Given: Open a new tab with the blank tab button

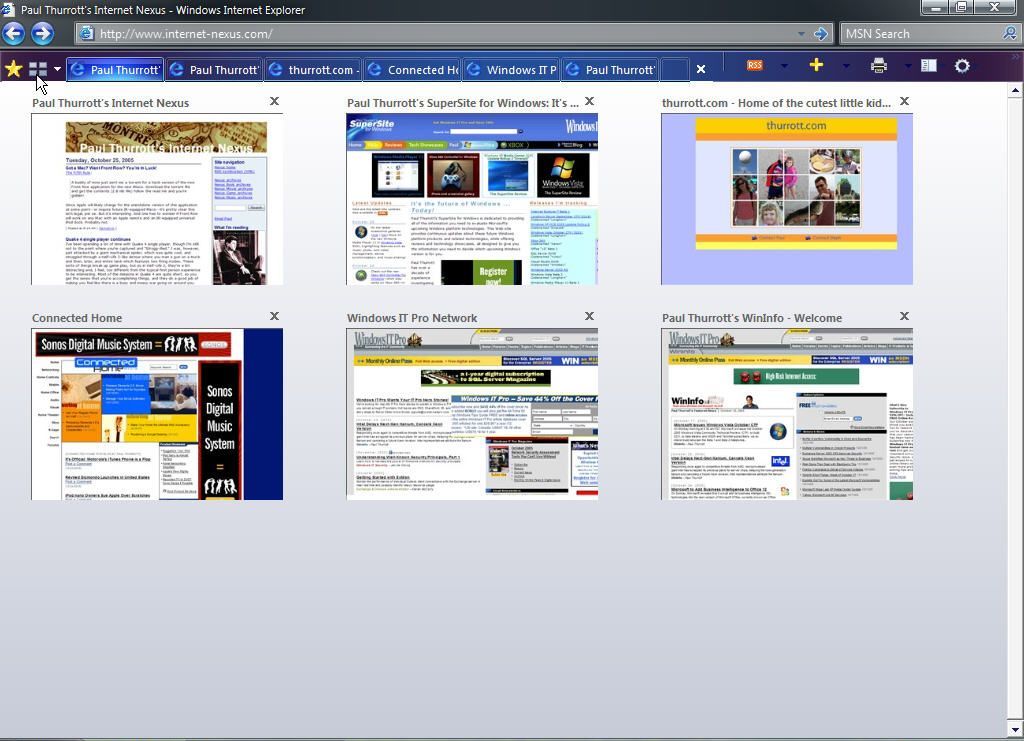Looking at the screenshot, I should 675,69.
